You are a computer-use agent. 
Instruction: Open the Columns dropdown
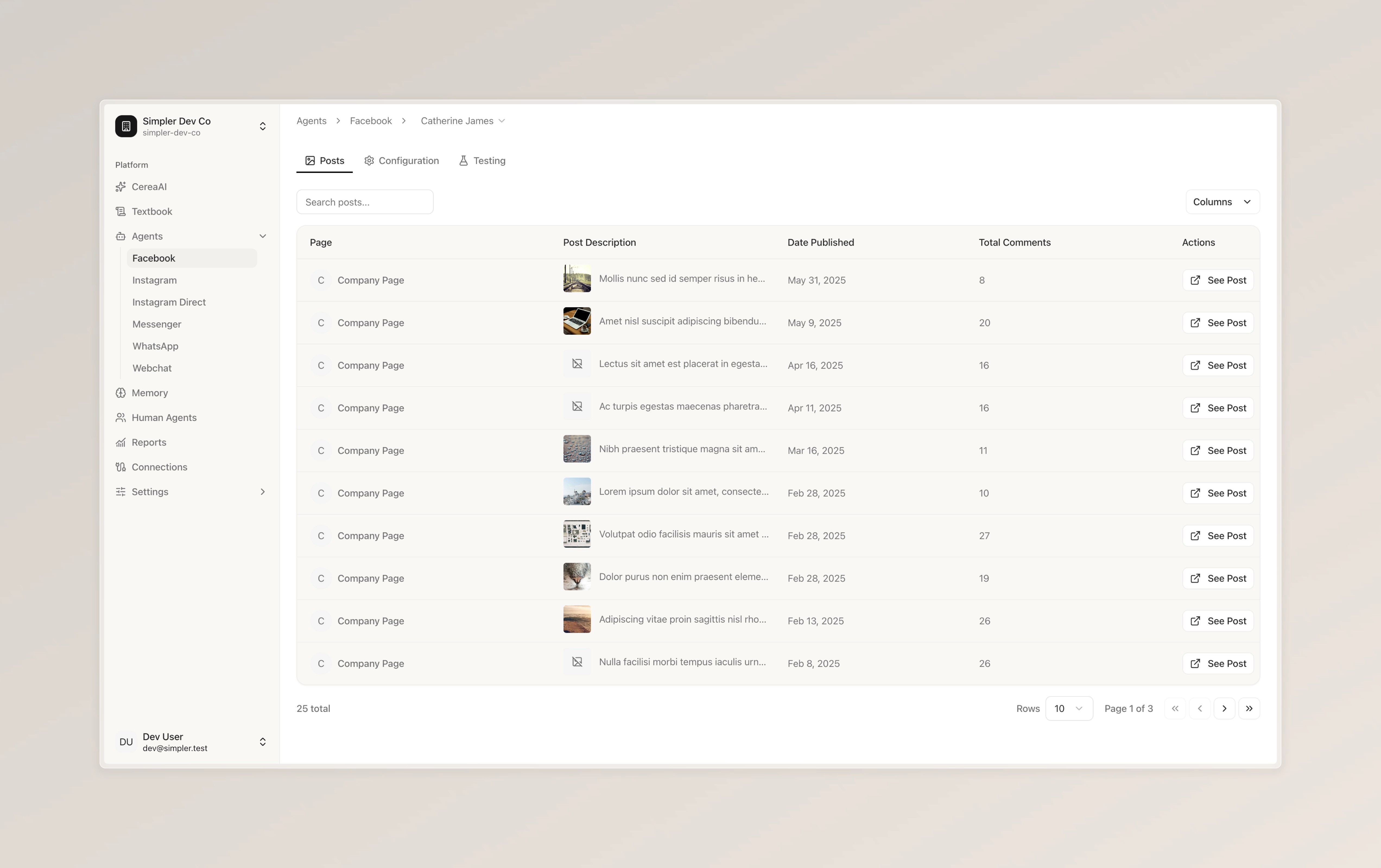coord(1222,202)
